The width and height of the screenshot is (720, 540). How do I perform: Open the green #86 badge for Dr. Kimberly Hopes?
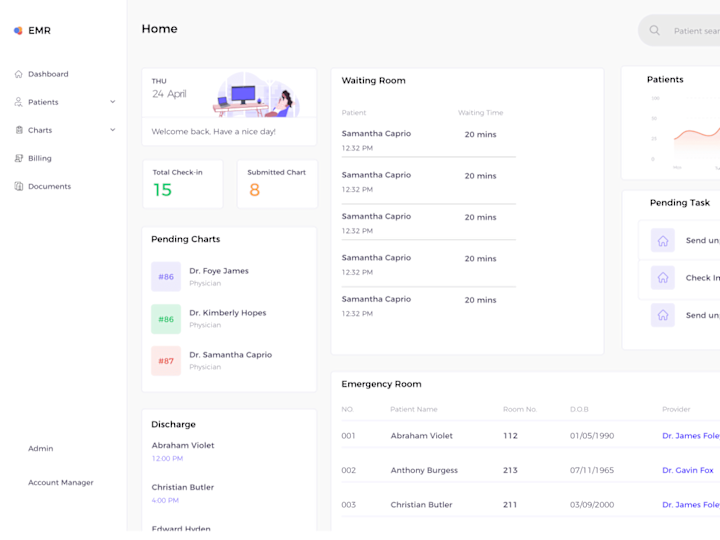tap(166, 319)
